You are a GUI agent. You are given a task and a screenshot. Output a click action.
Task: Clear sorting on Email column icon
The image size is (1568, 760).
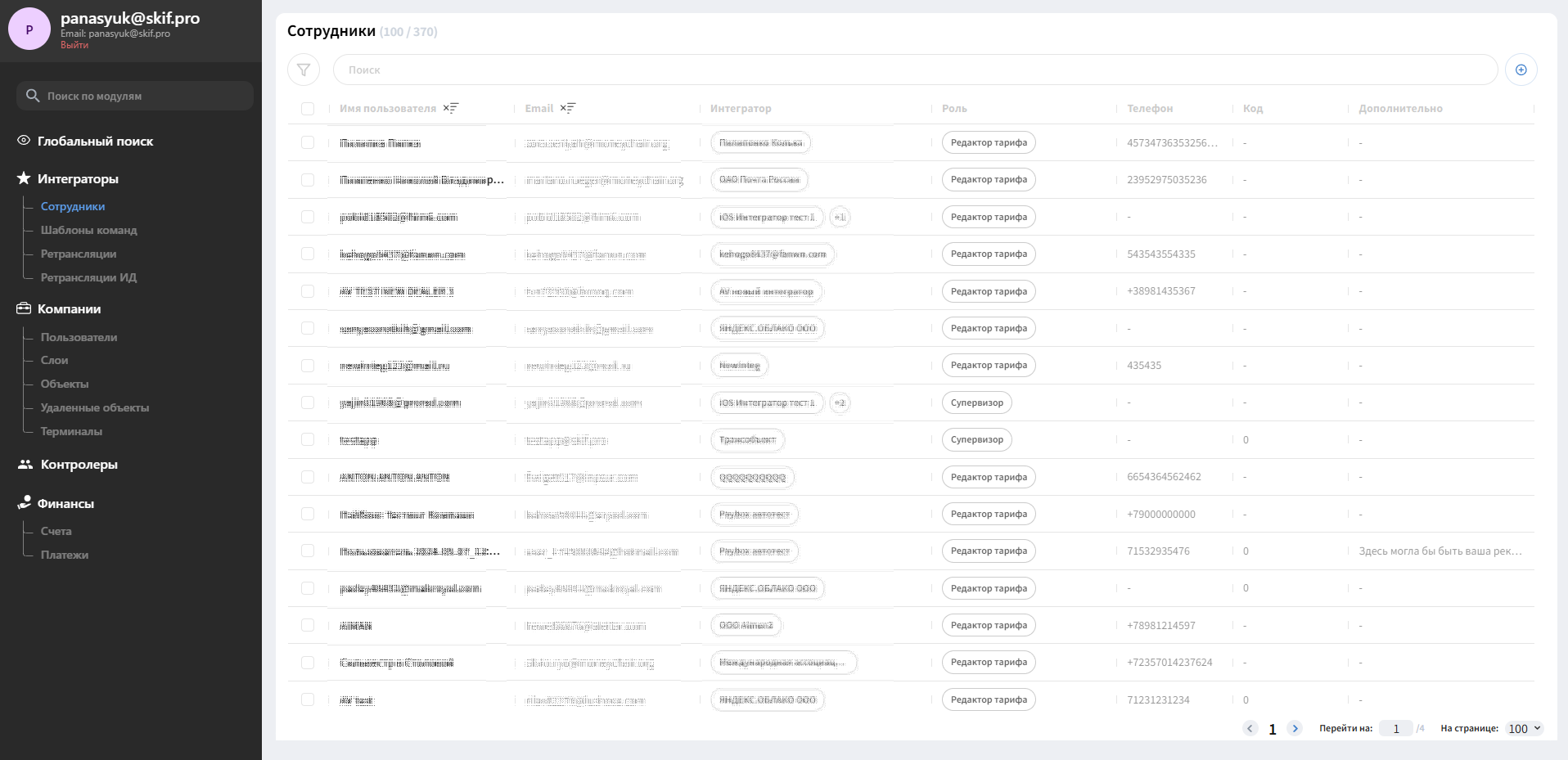pos(568,108)
